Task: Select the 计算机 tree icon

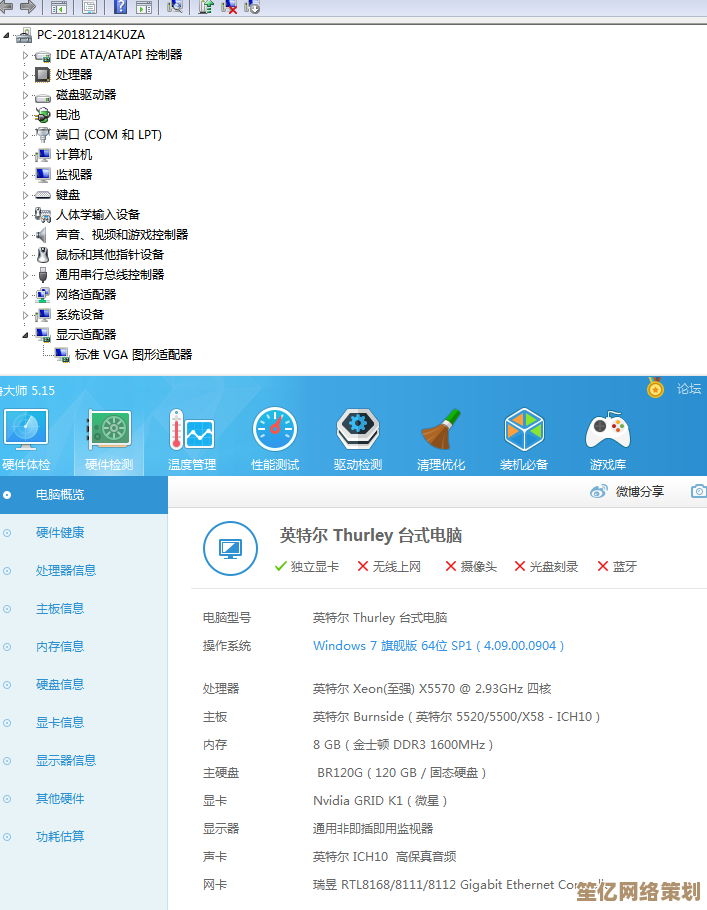Action: tap(42, 155)
